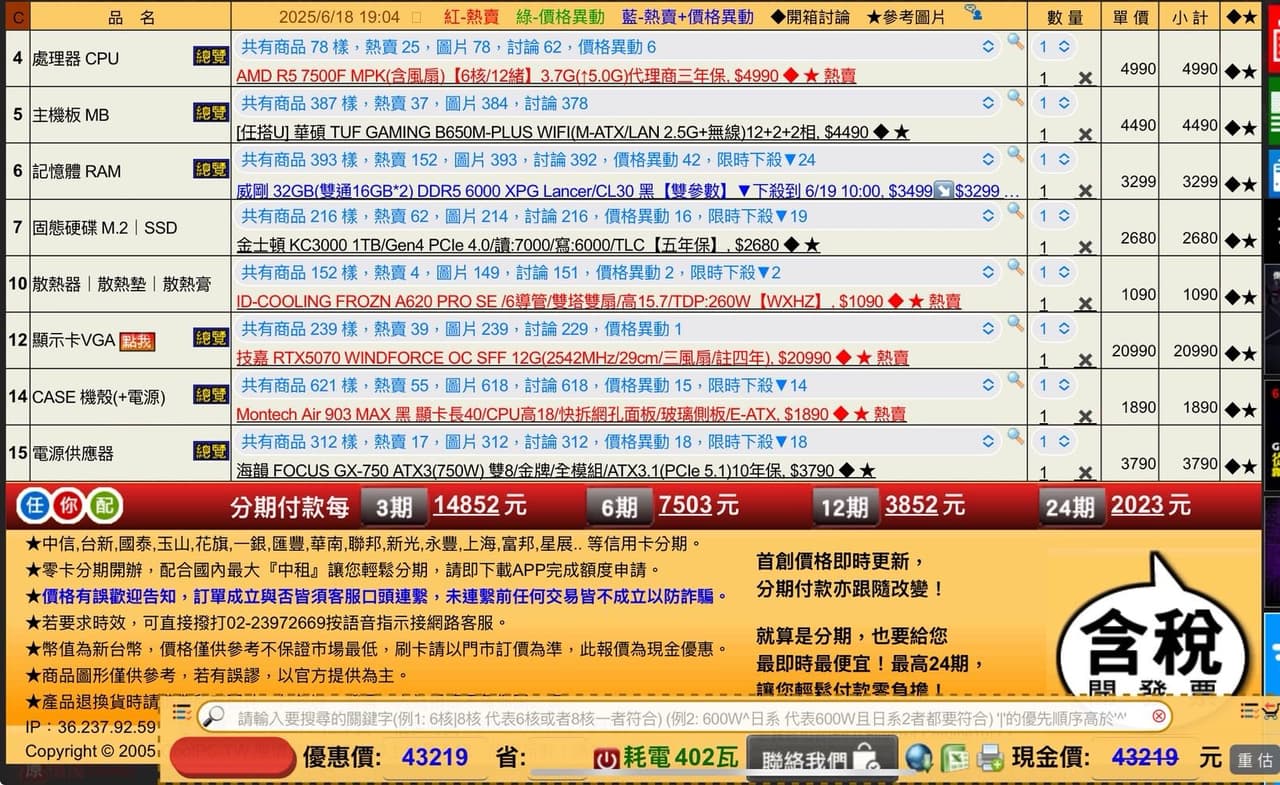Select the 3期 installment option

pyautogui.click(x=393, y=508)
